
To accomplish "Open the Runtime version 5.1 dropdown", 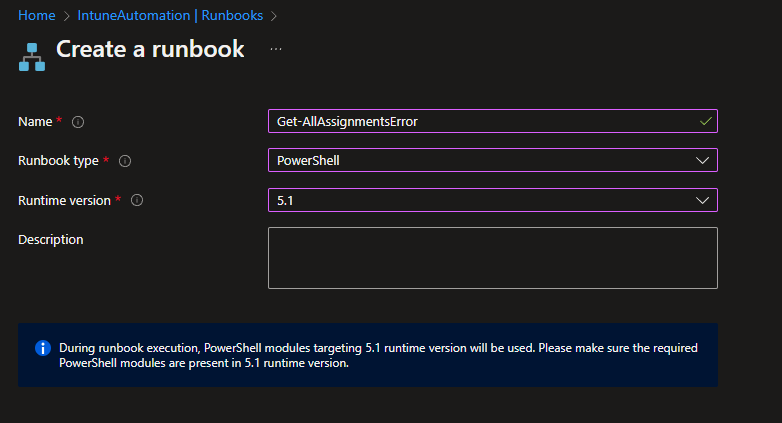I will (480, 200).
